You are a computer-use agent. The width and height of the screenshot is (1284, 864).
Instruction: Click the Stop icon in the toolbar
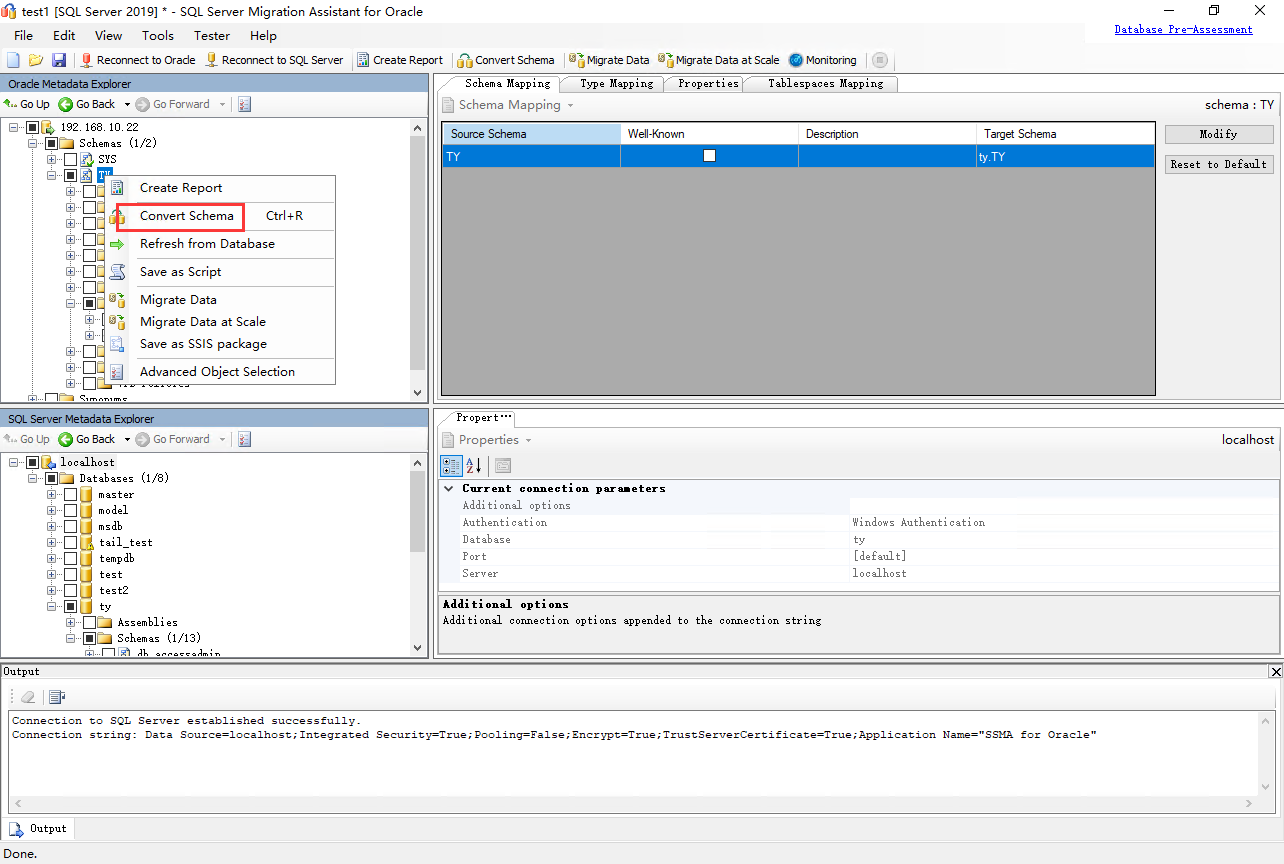coord(880,60)
